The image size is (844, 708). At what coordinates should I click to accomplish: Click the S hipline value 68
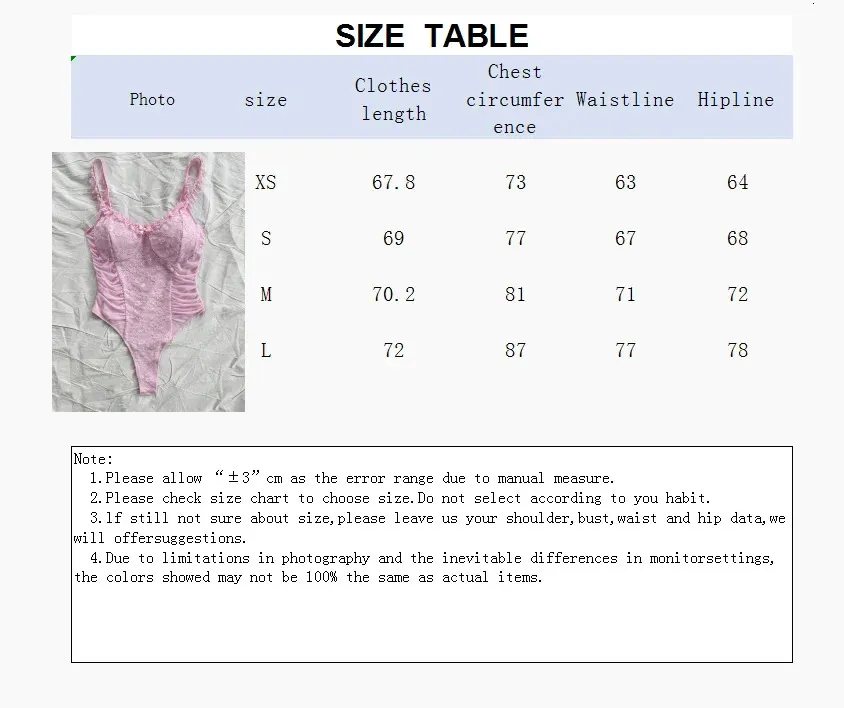(x=737, y=238)
